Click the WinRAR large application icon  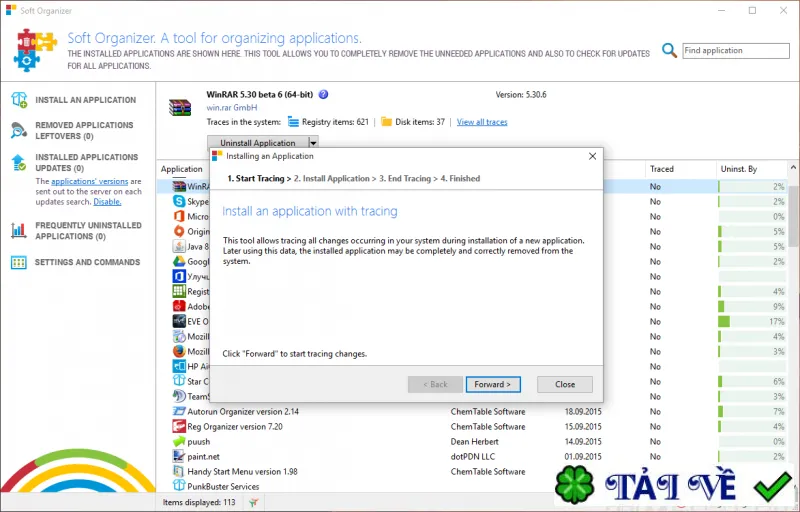pyautogui.click(x=180, y=108)
